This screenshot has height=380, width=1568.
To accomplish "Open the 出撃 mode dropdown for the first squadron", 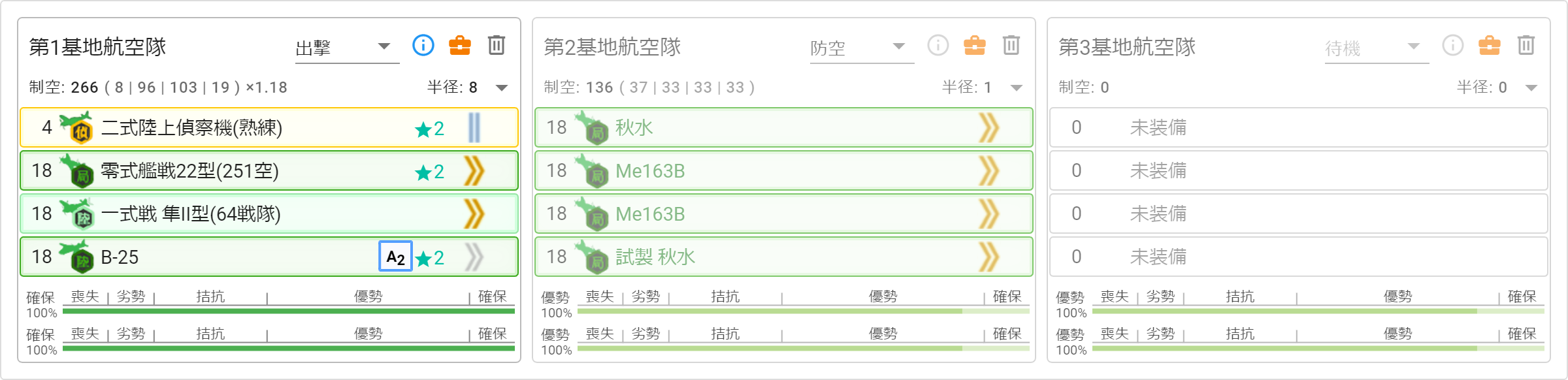I will click(x=347, y=47).
